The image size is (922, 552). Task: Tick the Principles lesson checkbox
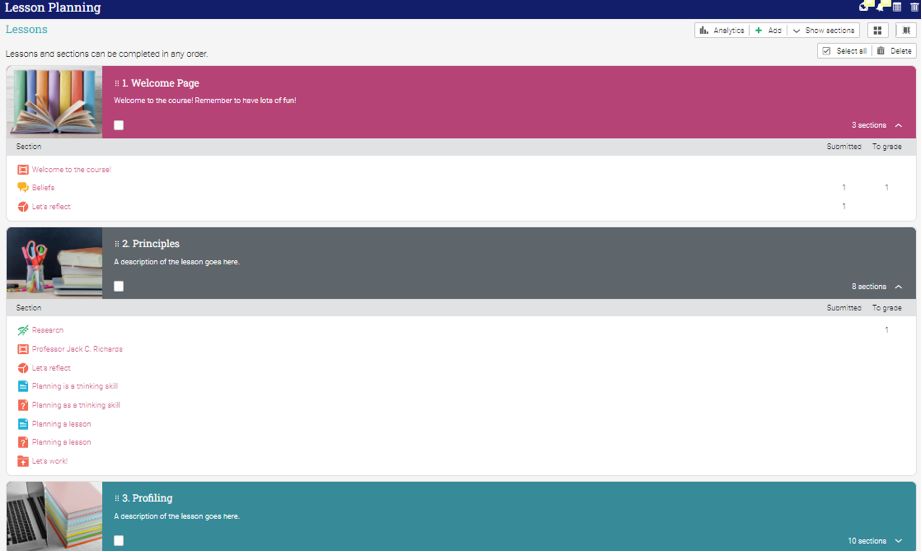tap(119, 286)
